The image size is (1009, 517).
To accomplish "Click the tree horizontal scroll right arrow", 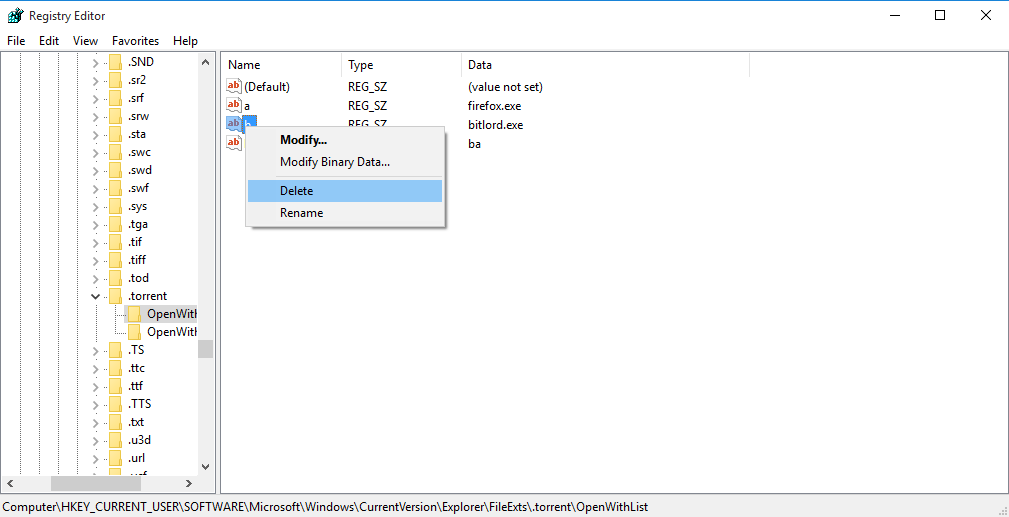I will 189,483.
